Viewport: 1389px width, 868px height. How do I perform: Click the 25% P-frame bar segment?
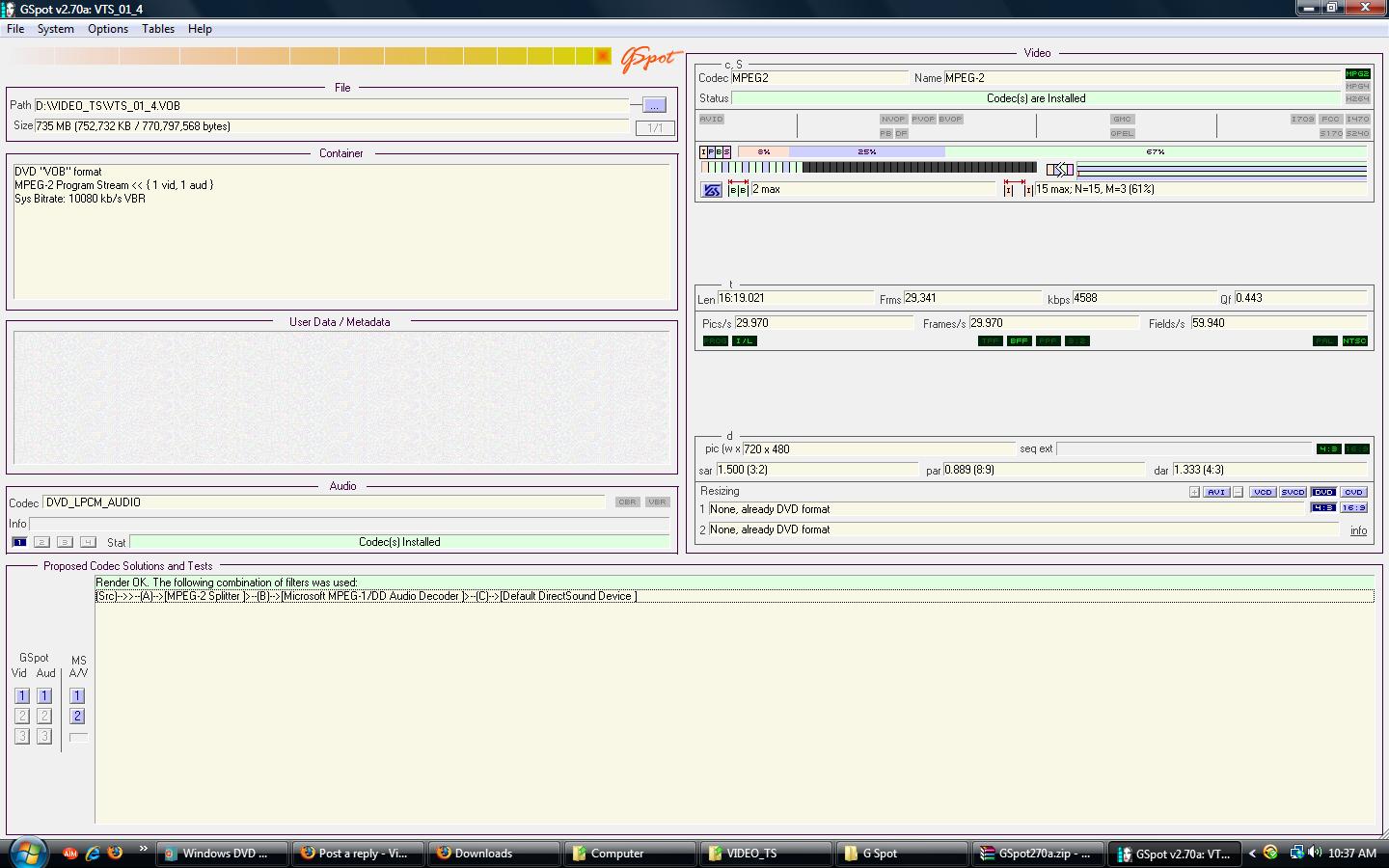[x=867, y=151]
